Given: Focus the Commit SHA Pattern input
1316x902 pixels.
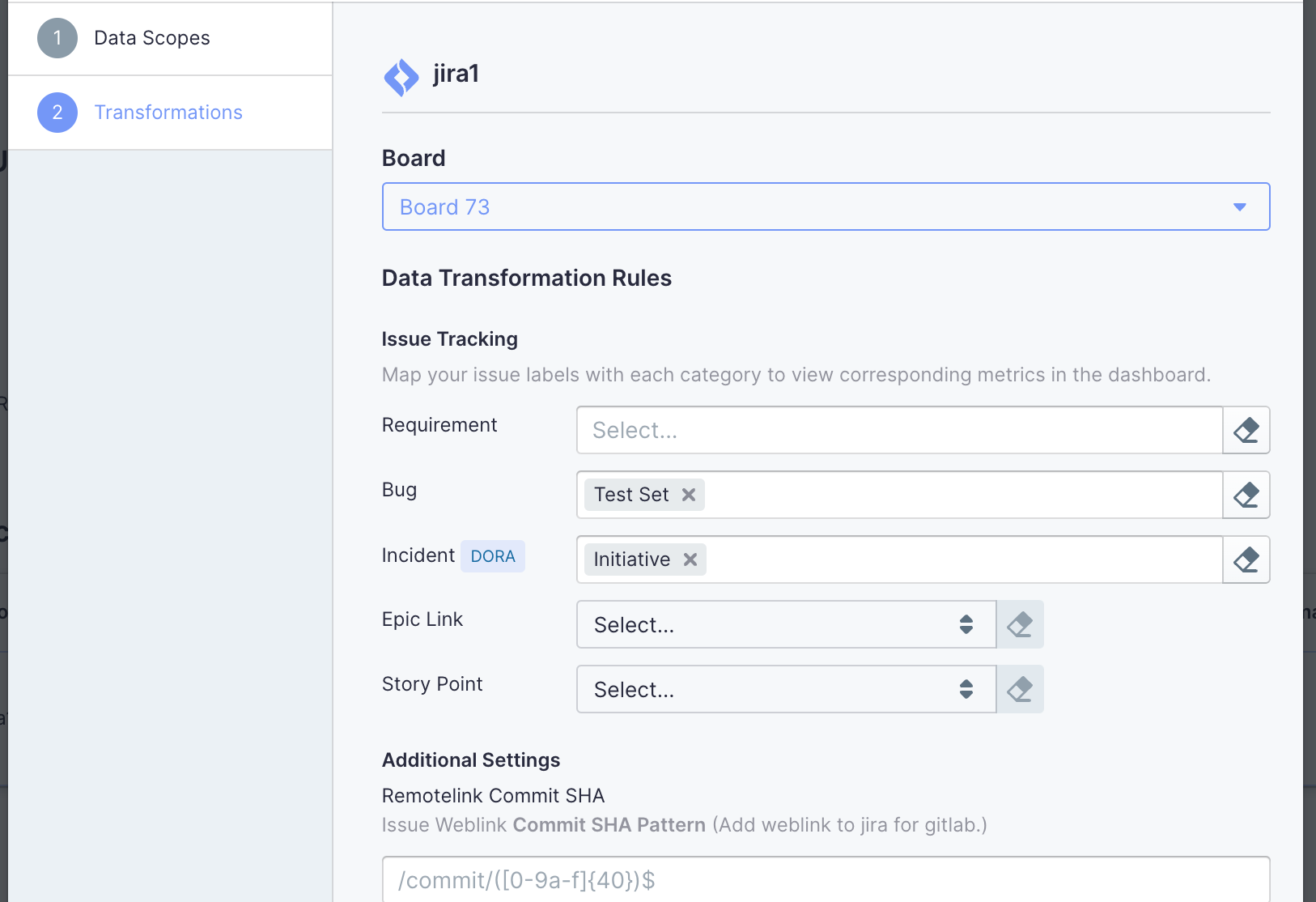Looking at the screenshot, I should coord(826,879).
